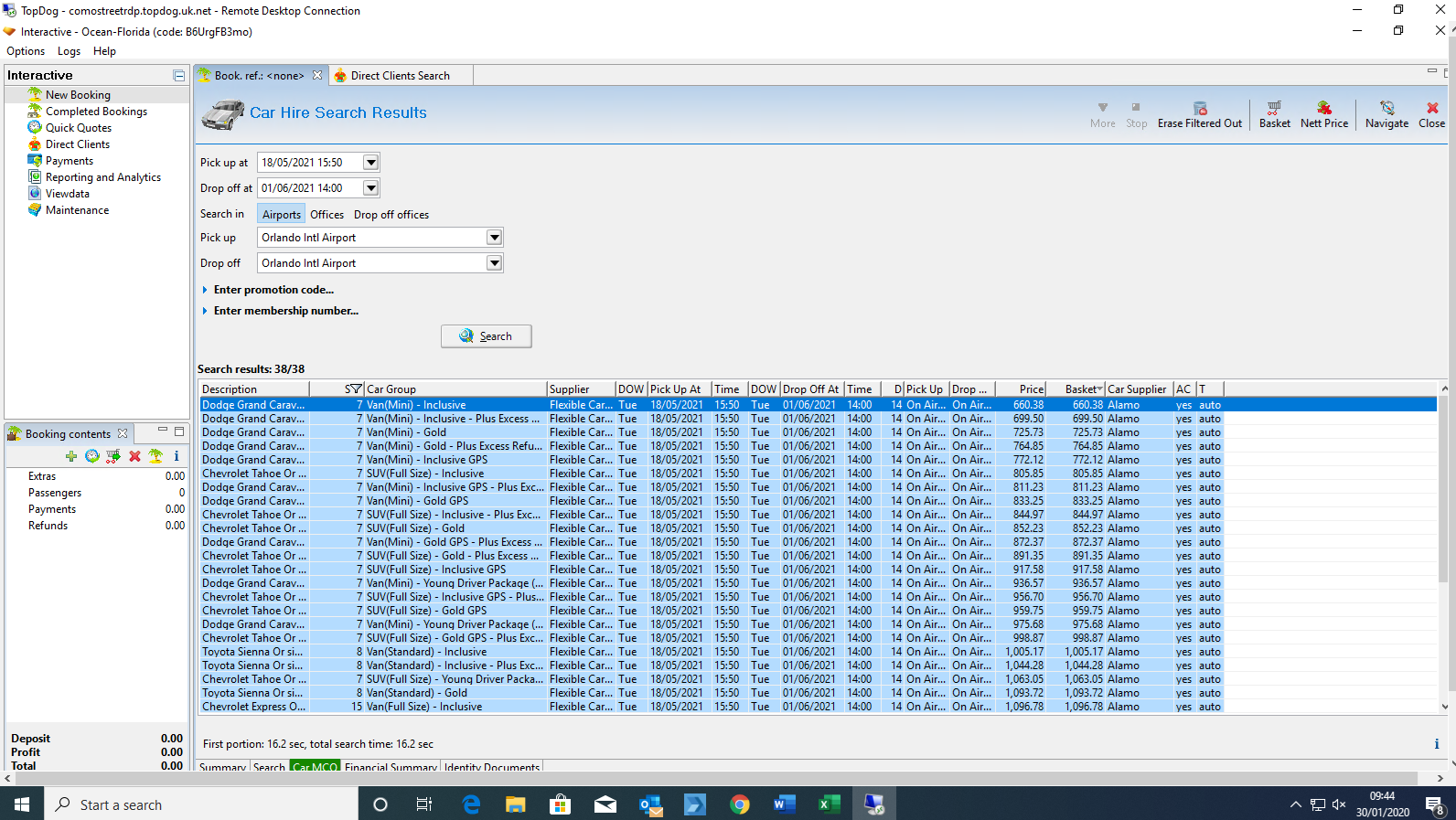Screen dimensions: 1456x820
Task: Click the Nett Price icon
Action: (x=1323, y=109)
